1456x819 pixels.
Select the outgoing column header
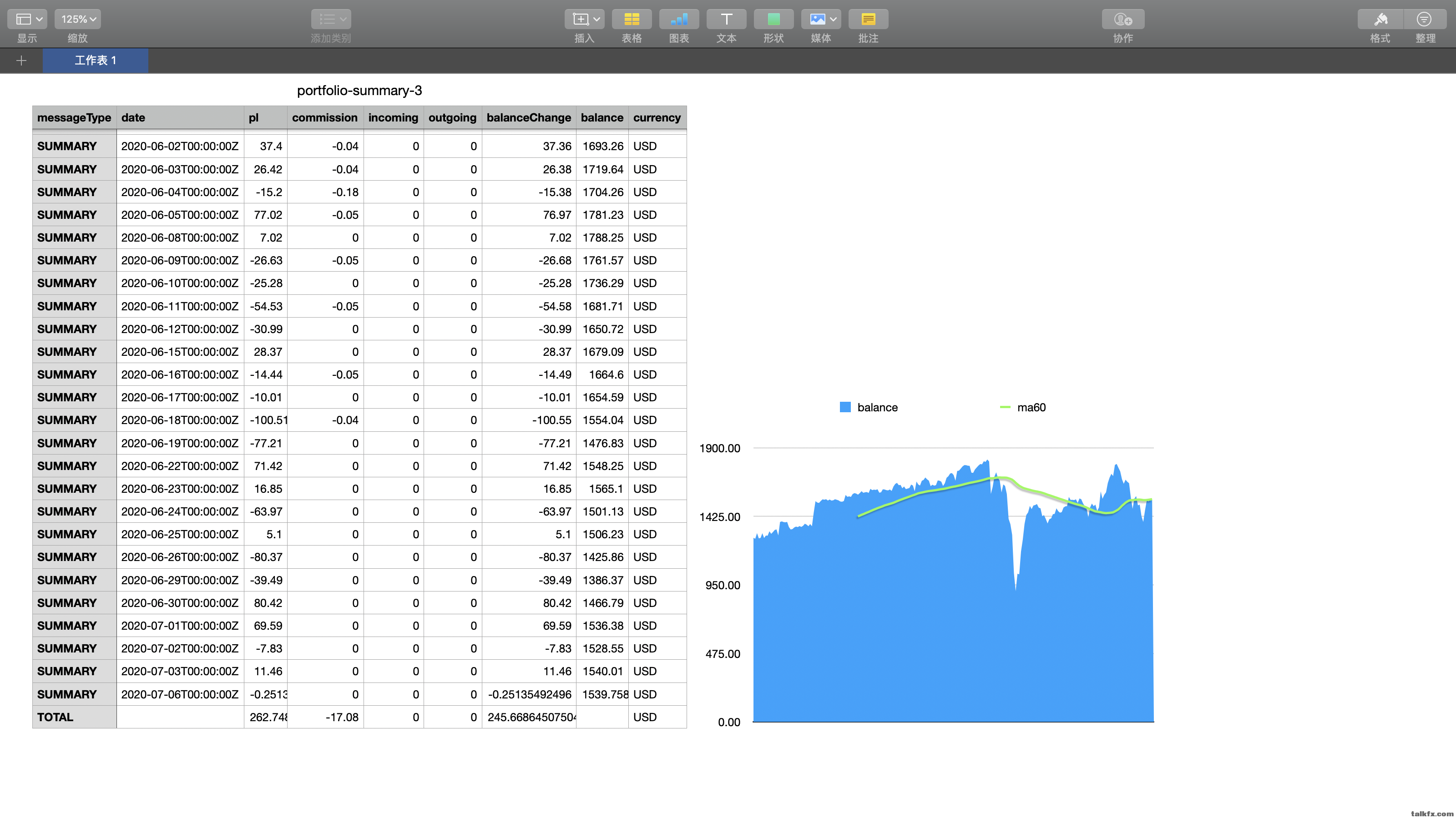point(452,117)
